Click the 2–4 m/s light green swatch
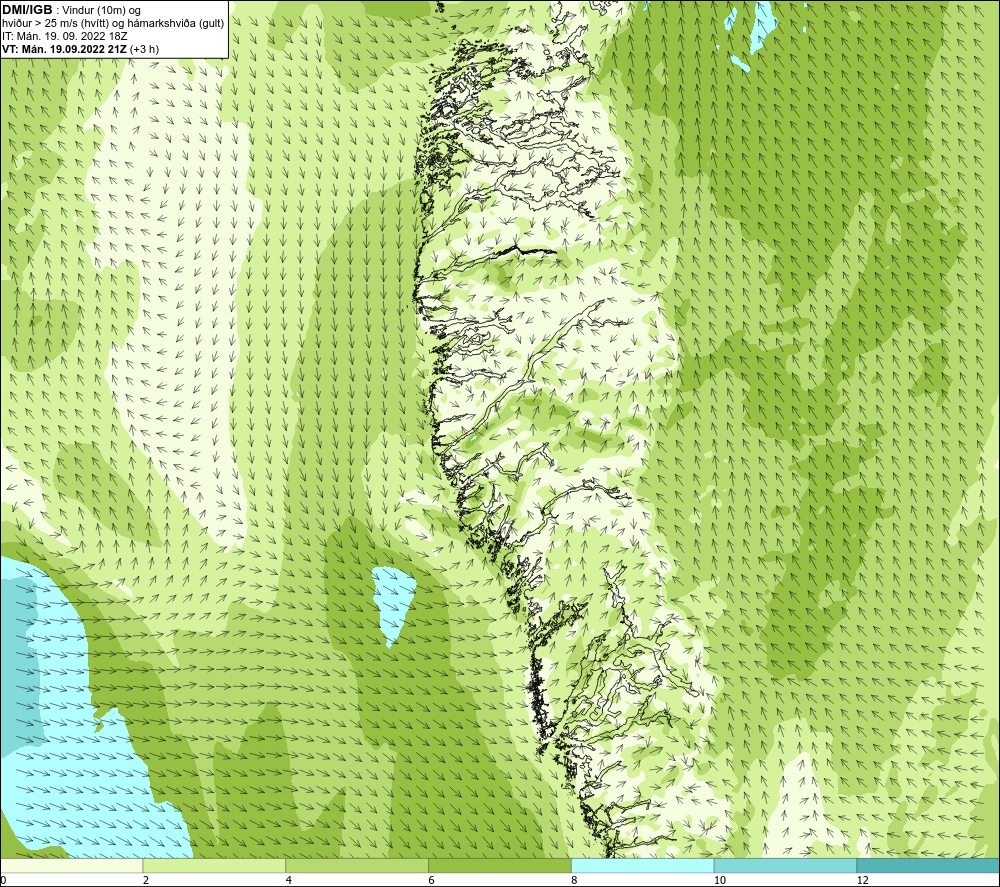This screenshot has width=1000, height=887. (214, 865)
